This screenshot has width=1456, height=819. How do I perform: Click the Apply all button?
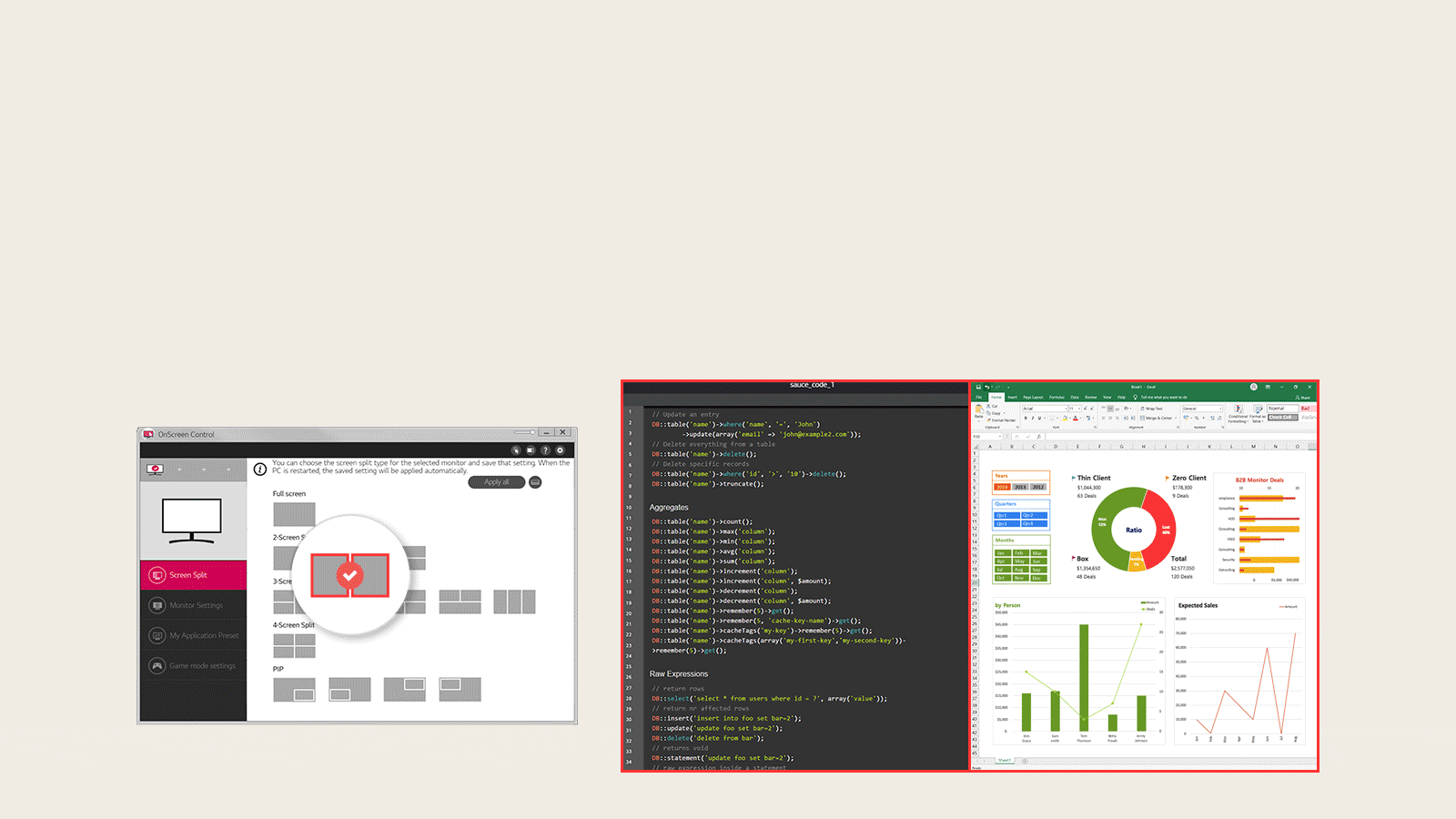point(497,482)
